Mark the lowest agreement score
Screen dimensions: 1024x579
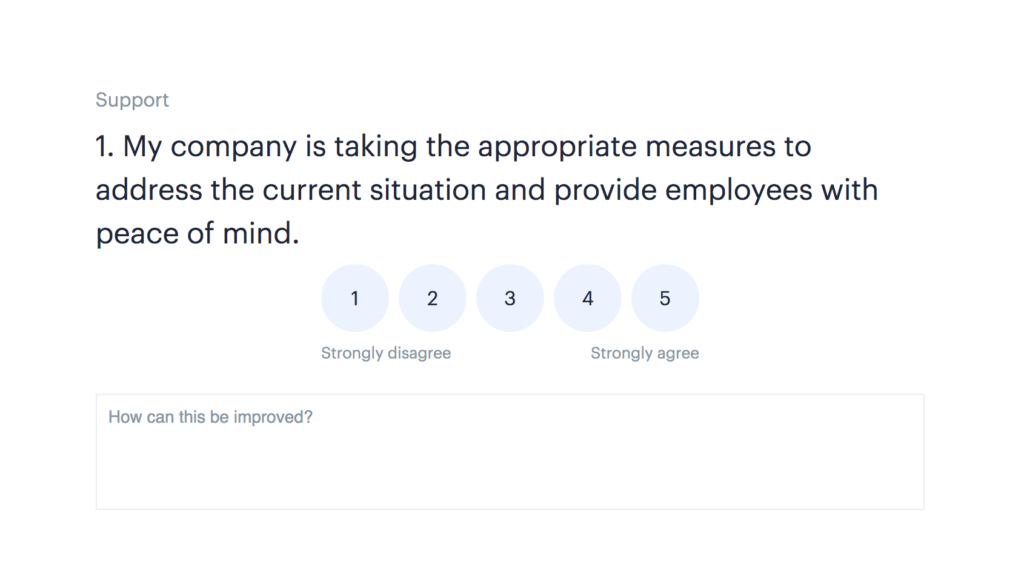click(355, 298)
